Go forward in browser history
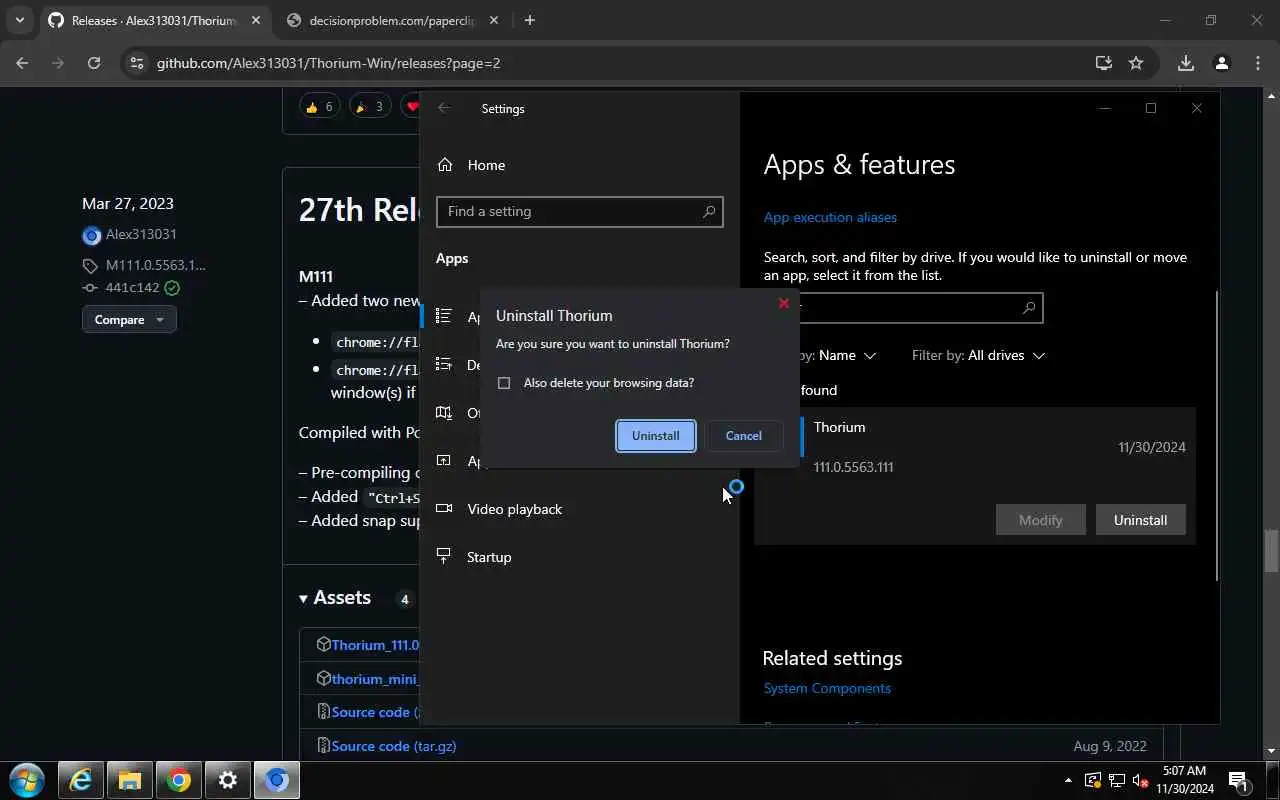 (58, 63)
